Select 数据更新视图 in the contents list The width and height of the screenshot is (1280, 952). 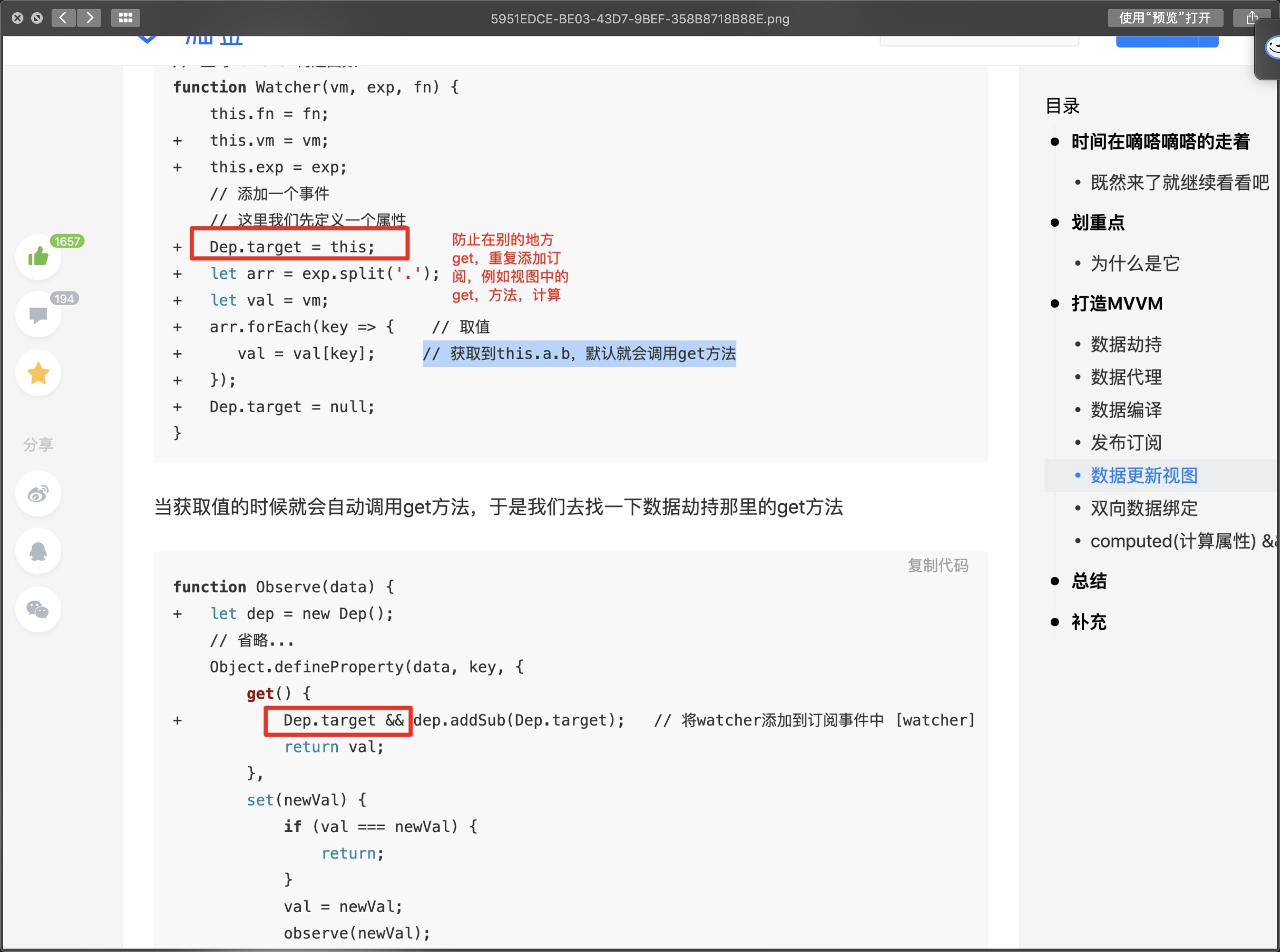pos(1143,476)
